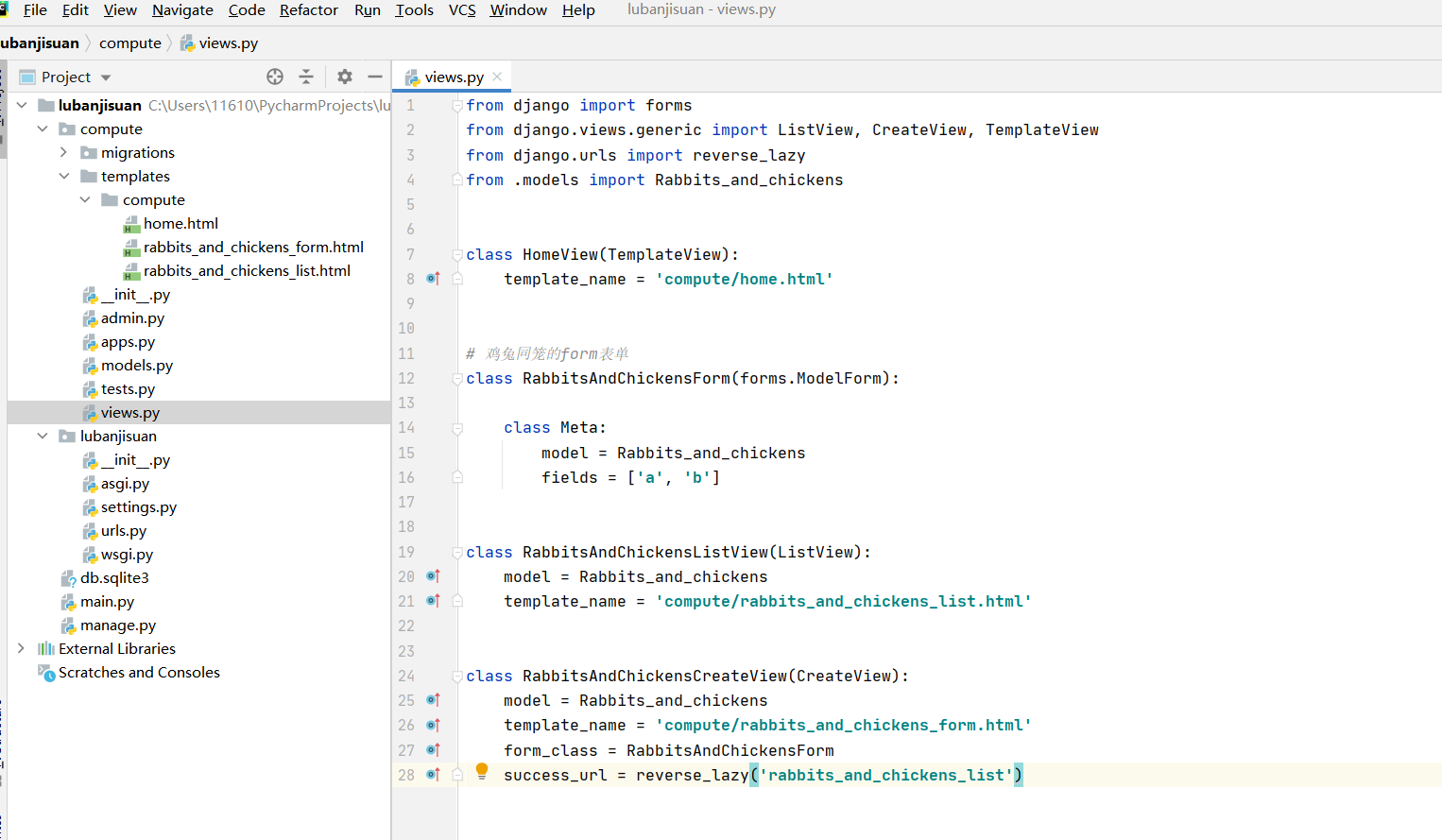Click the line number 13 in gutter
This screenshot has width=1442, height=840.
tap(405, 403)
